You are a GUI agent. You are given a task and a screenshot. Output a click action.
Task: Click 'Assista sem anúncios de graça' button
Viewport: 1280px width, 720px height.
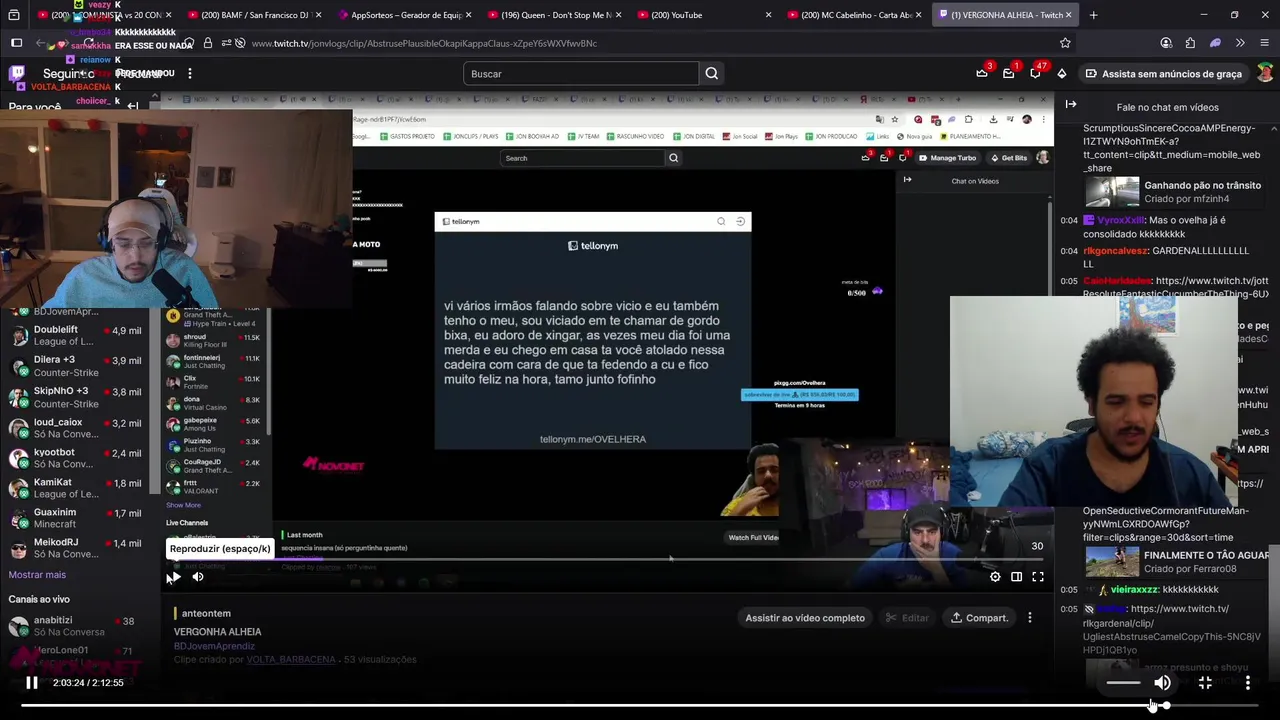pyautogui.click(x=1164, y=74)
